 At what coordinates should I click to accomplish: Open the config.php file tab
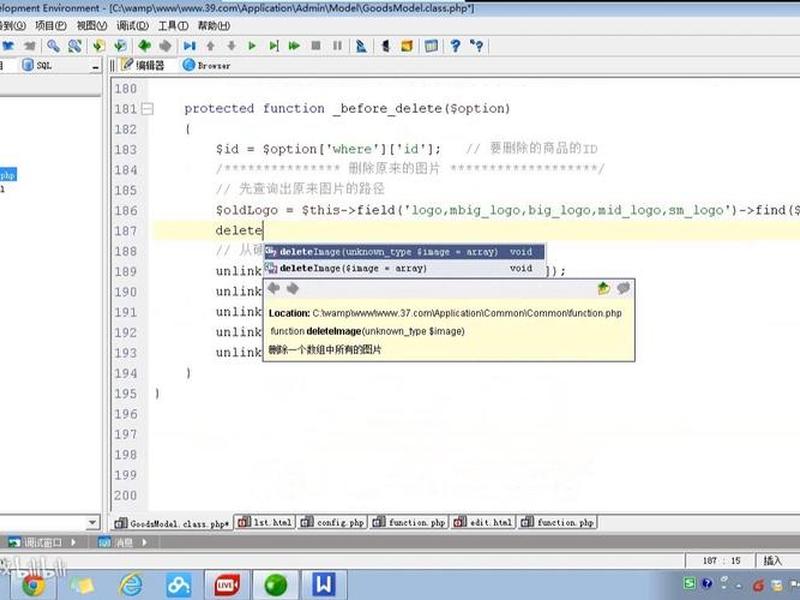tap(332, 522)
